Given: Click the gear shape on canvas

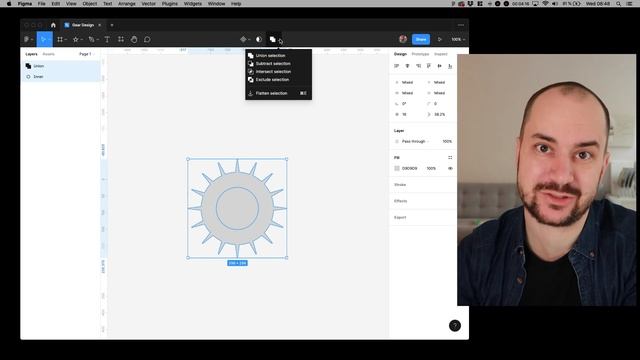Looking at the screenshot, I should pyautogui.click(x=237, y=208).
